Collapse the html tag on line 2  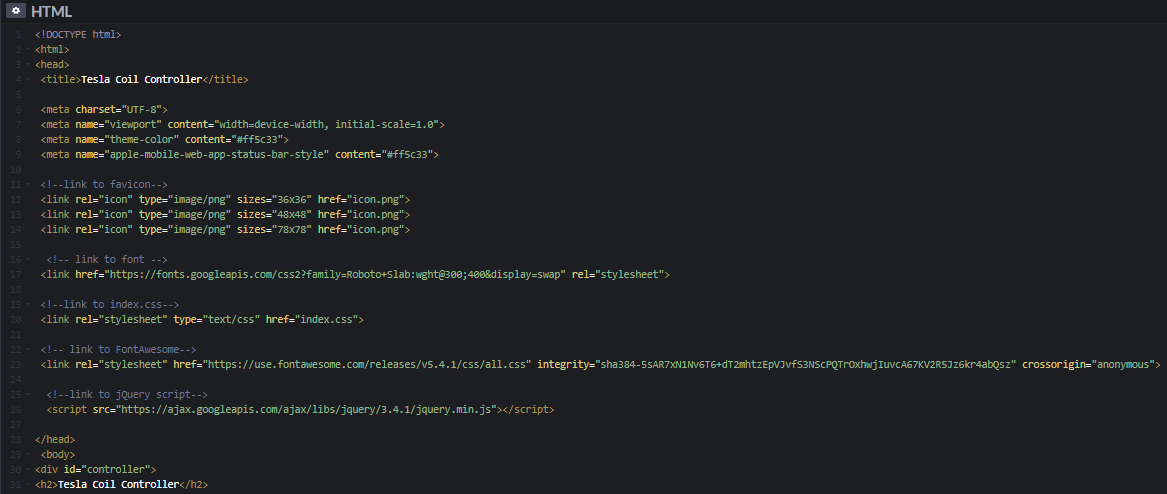coord(27,49)
